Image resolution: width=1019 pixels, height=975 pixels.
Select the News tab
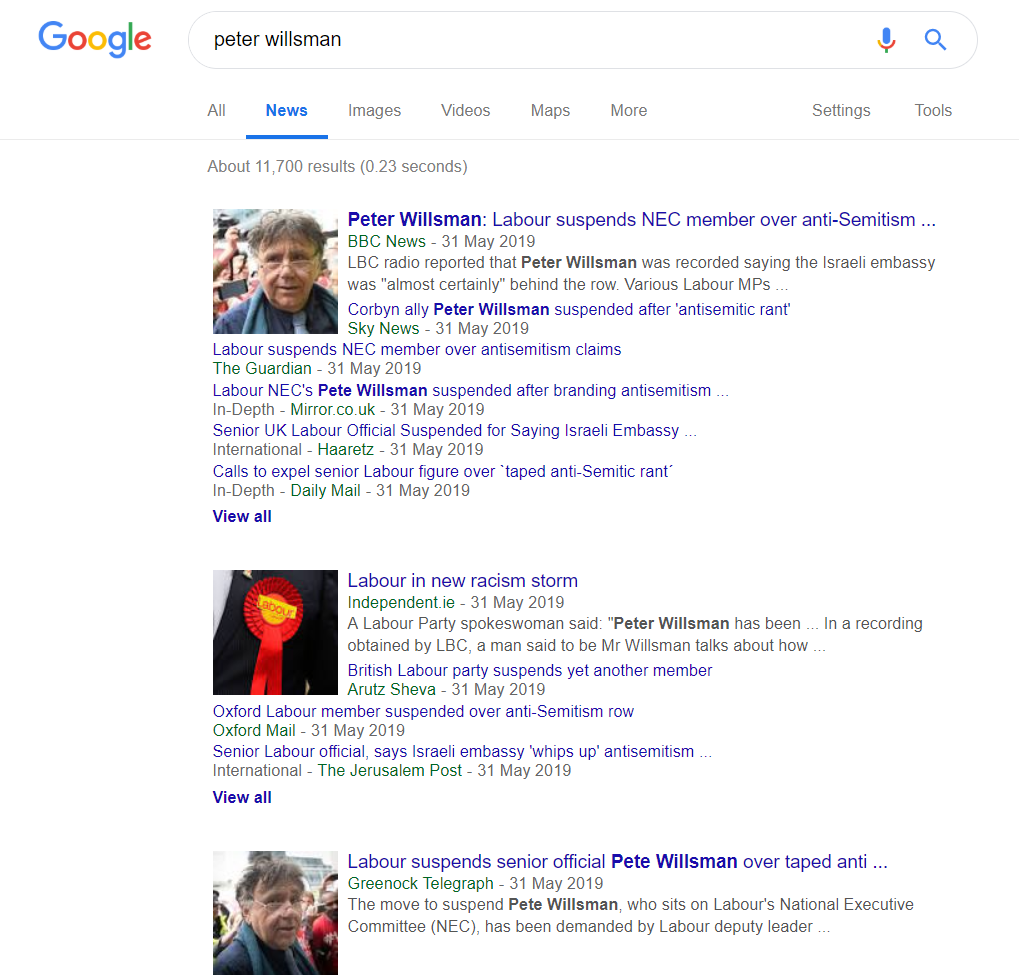[287, 110]
